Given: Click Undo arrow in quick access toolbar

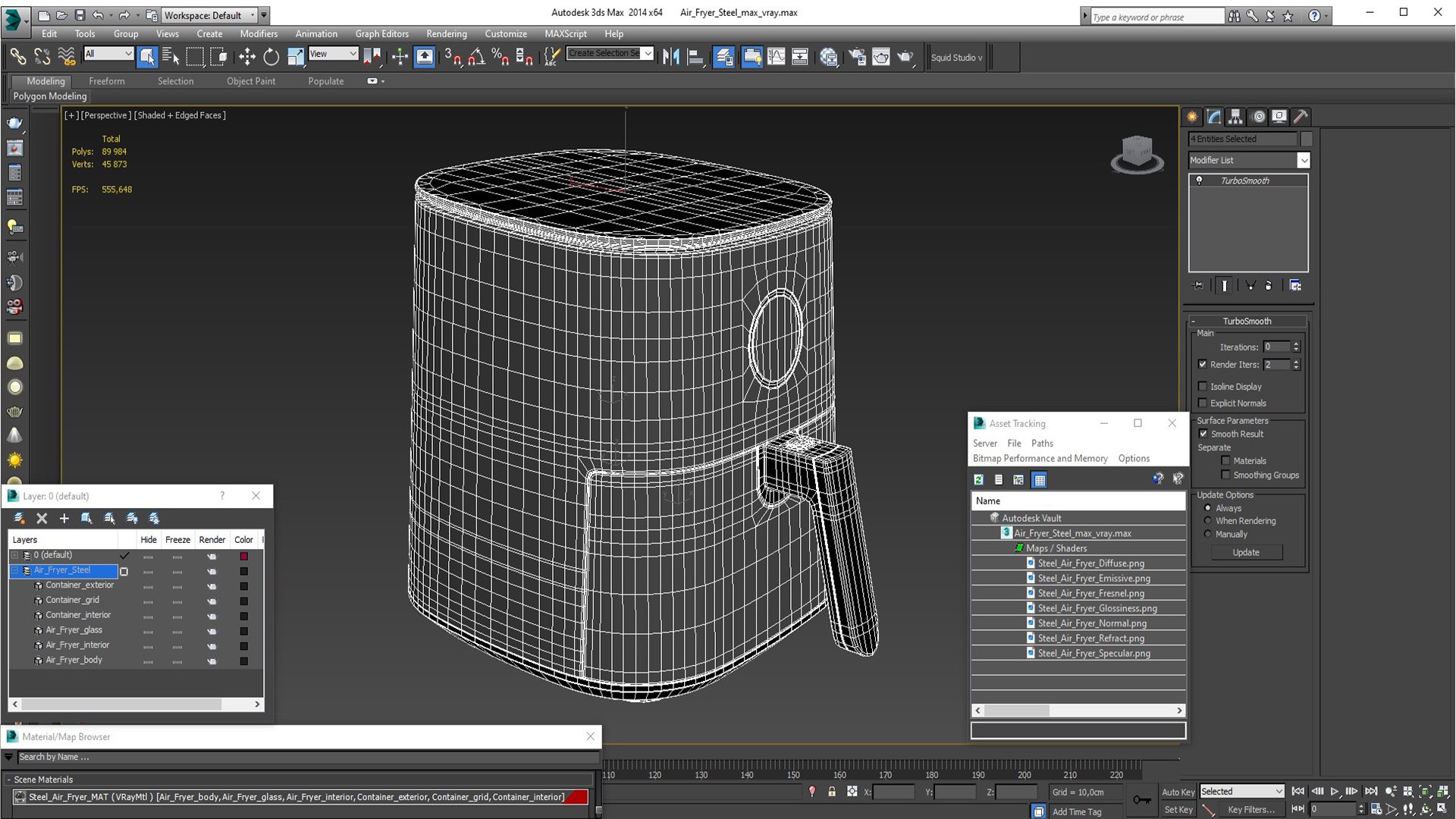Looking at the screenshot, I should [98, 15].
